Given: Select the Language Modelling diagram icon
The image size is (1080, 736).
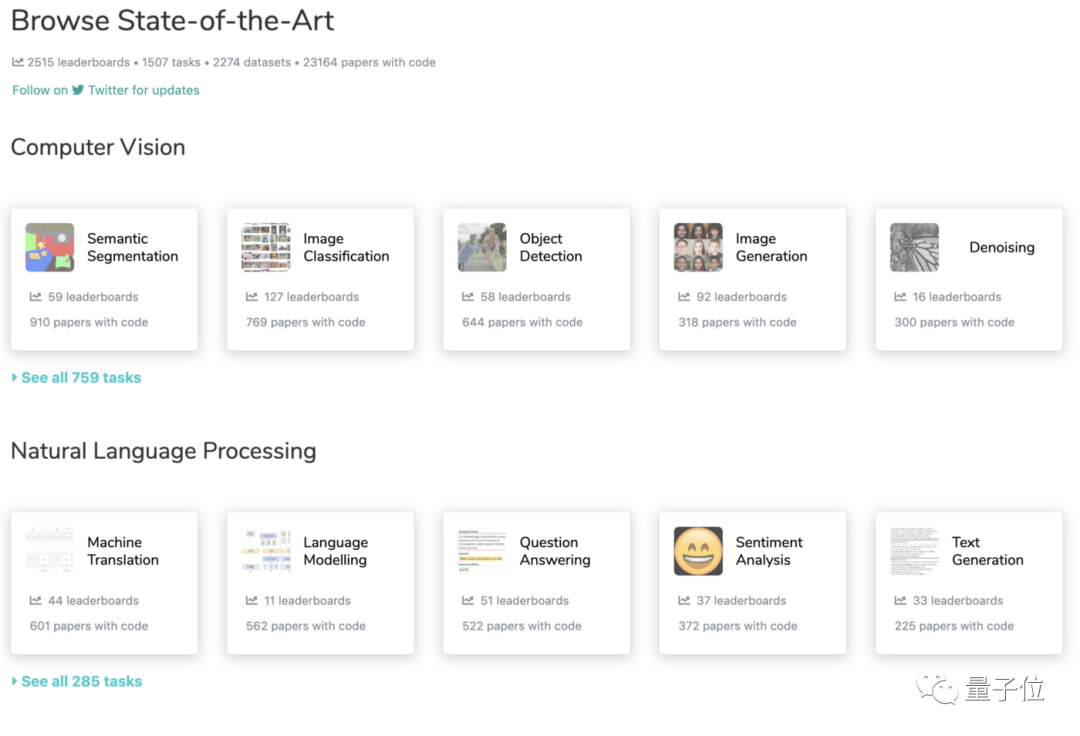Looking at the screenshot, I should (266, 551).
